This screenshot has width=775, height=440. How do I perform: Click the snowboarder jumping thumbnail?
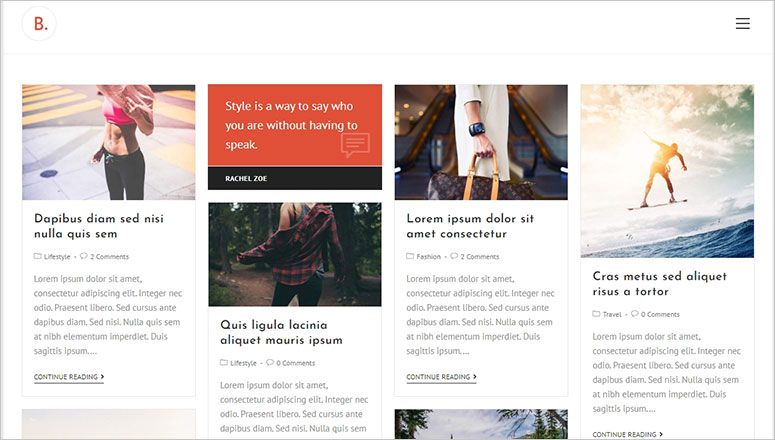coord(667,171)
